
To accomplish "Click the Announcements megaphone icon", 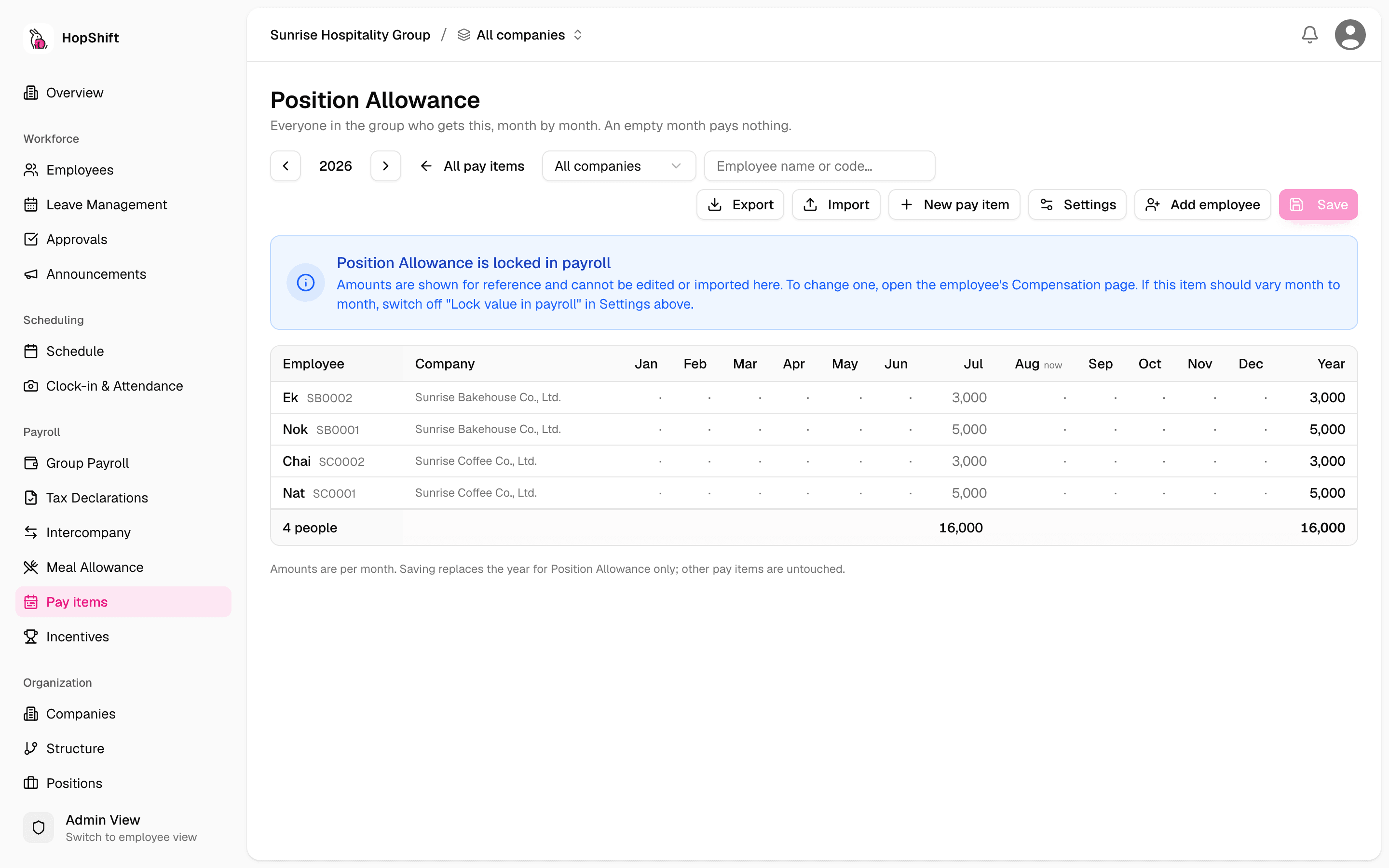I will coord(31,274).
